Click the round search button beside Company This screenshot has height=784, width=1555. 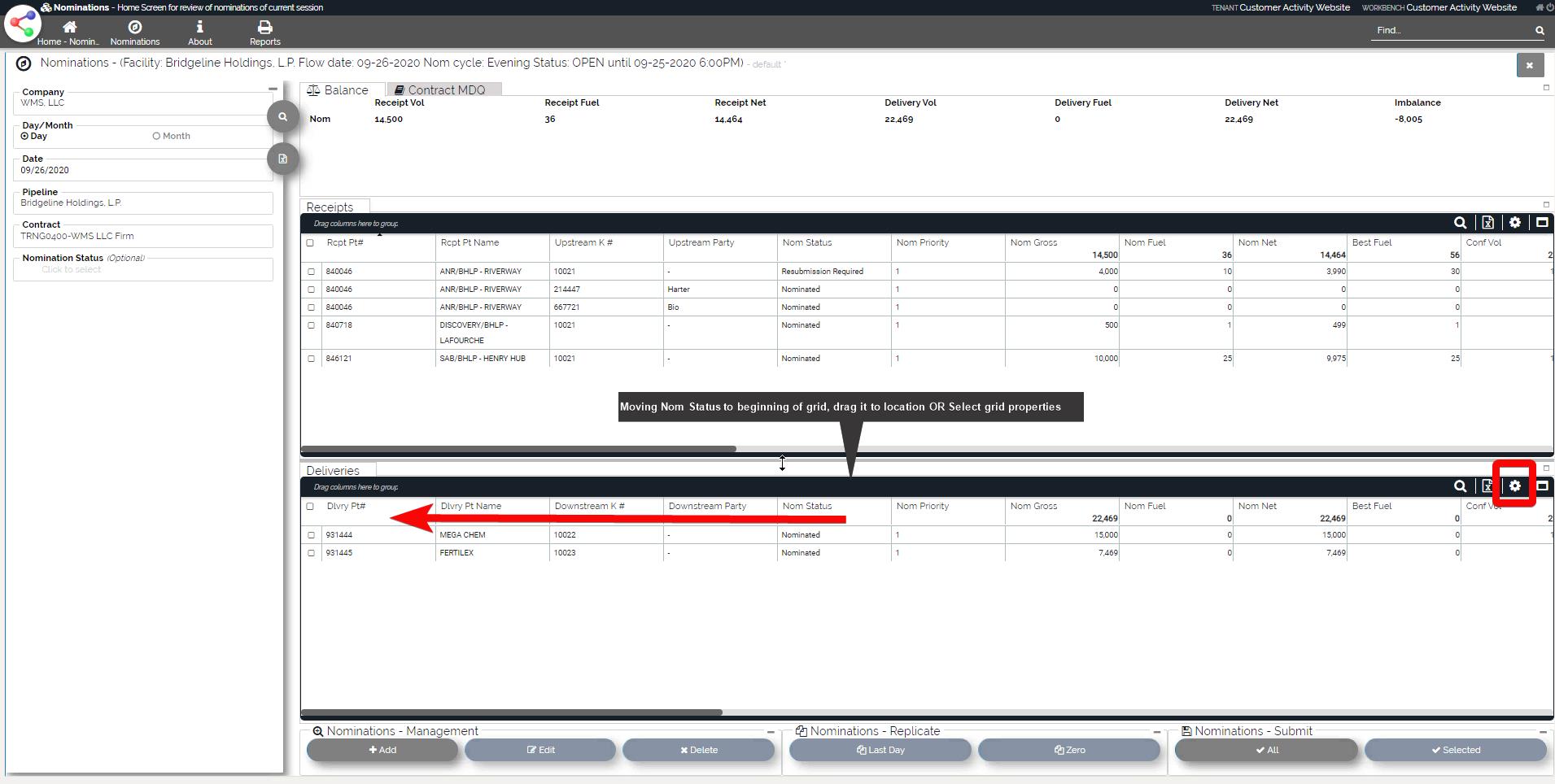282,116
